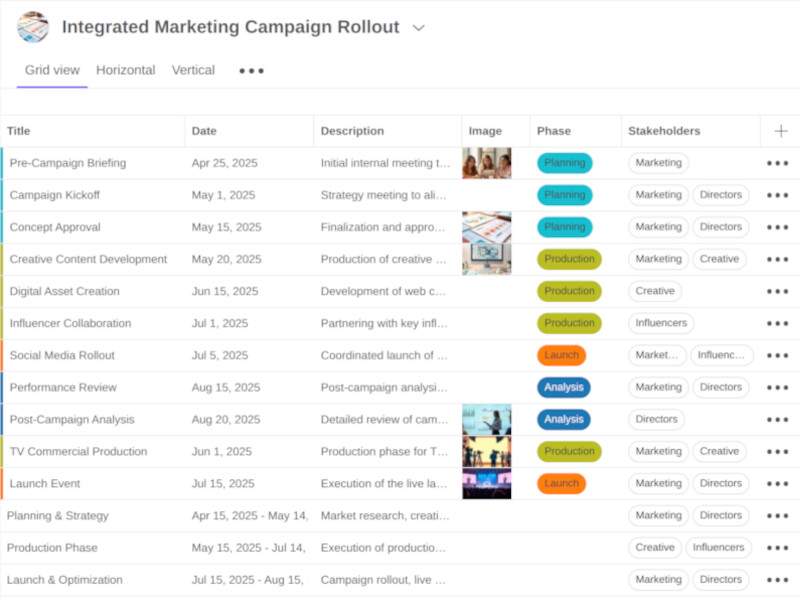Open row options for Pre-Campaign Briefing
This screenshot has width=800, height=600.
click(x=777, y=163)
